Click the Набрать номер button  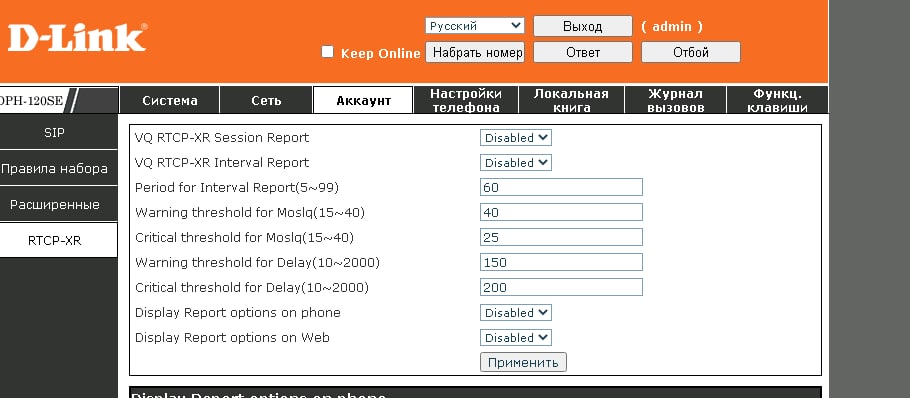(x=475, y=52)
